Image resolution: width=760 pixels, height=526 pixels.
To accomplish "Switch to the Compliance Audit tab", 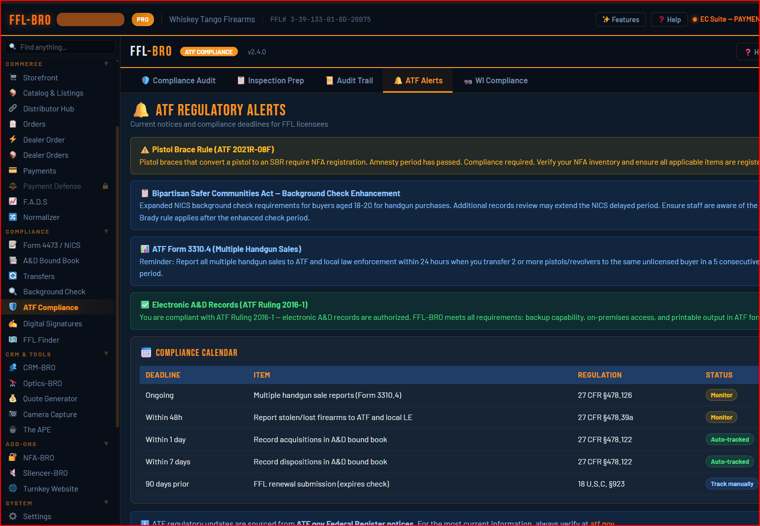I will click(178, 80).
